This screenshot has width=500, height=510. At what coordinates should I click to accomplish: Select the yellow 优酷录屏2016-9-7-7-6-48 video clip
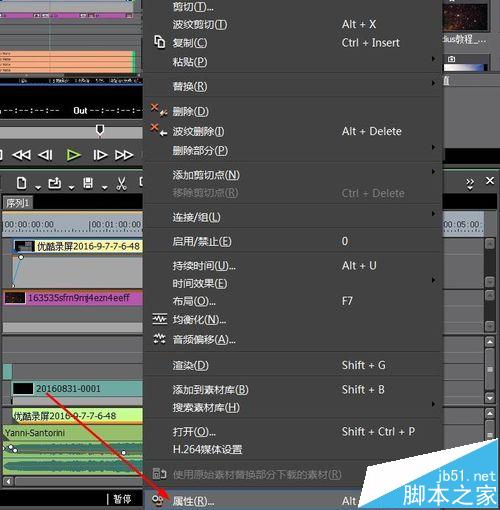[x=79, y=246]
